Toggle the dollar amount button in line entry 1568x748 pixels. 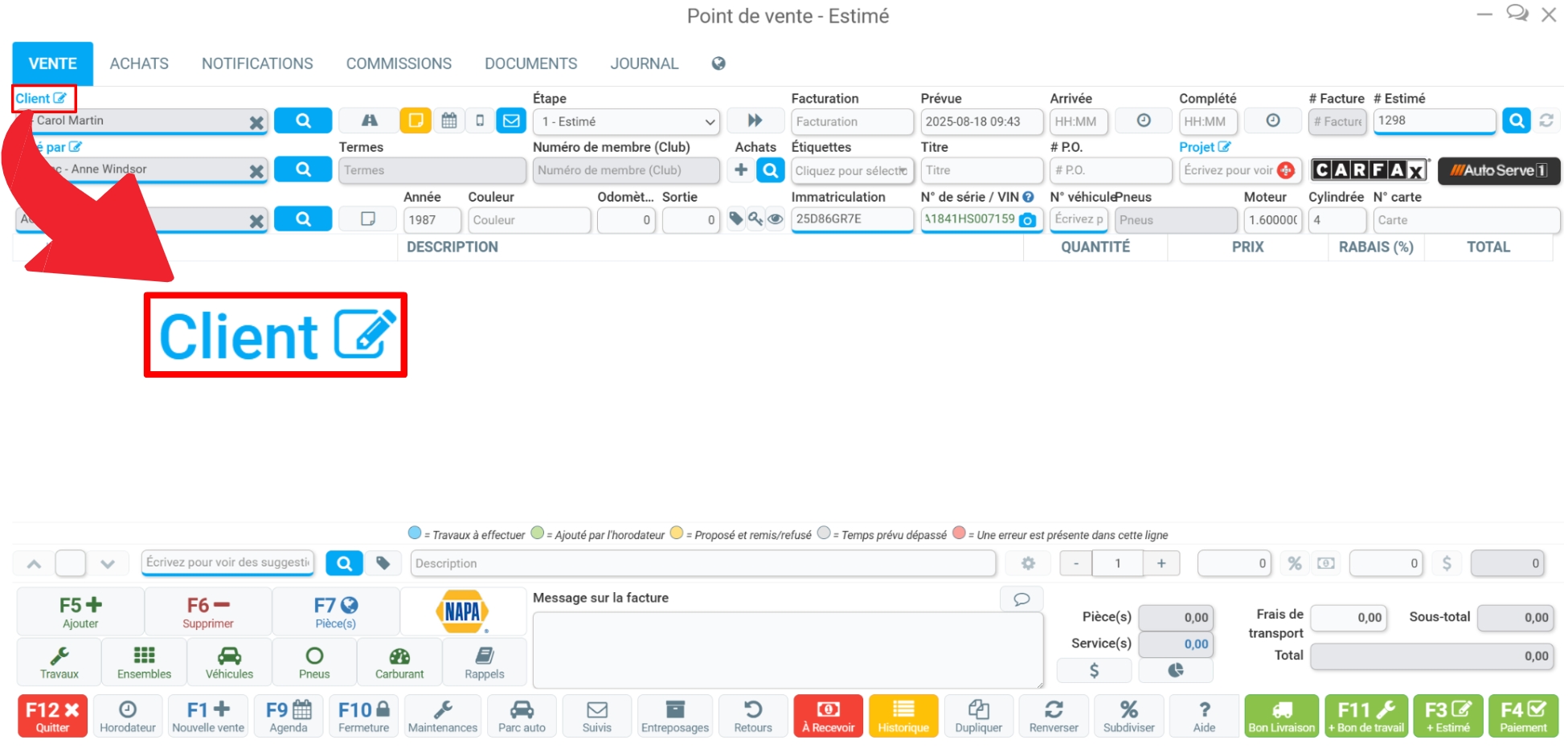pyautogui.click(x=1447, y=563)
